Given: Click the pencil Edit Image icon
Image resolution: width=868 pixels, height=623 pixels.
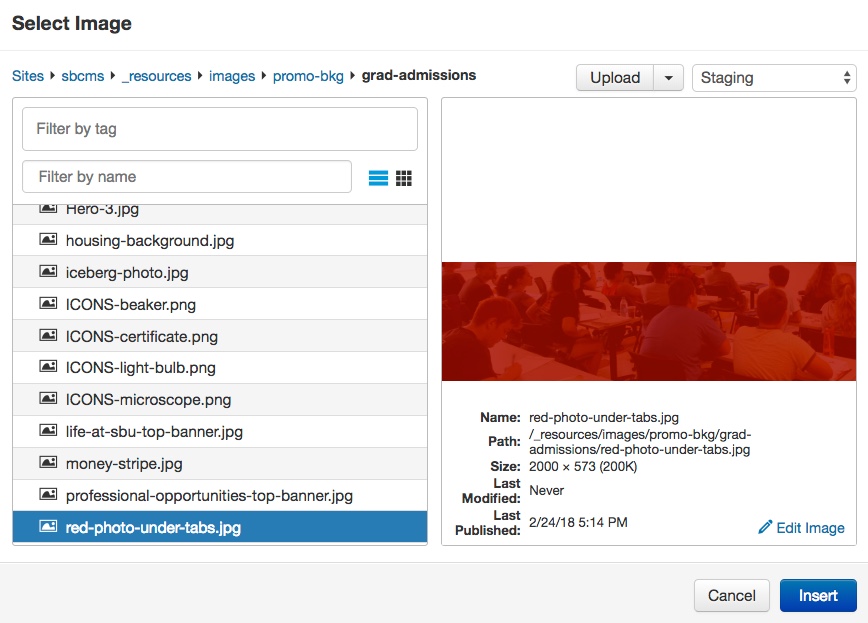Looking at the screenshot, I should pyautogui.click(x=766, y=527).
